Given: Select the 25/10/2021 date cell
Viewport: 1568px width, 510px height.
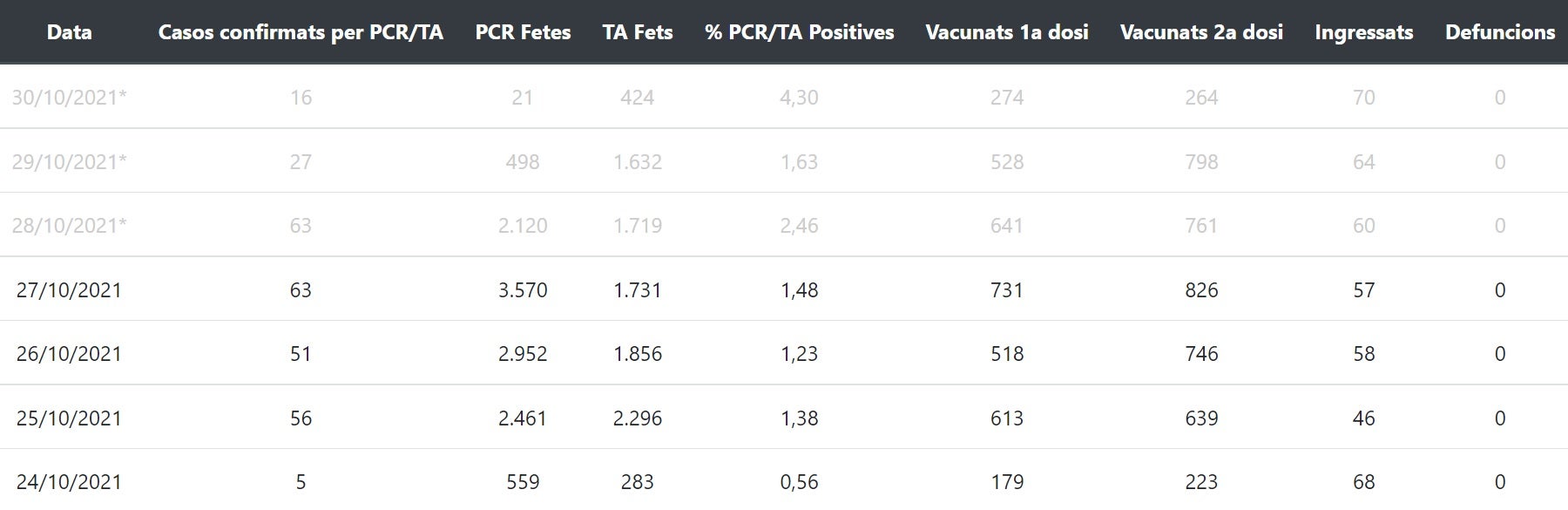Looking at the screenshot, I should point(69,418).
